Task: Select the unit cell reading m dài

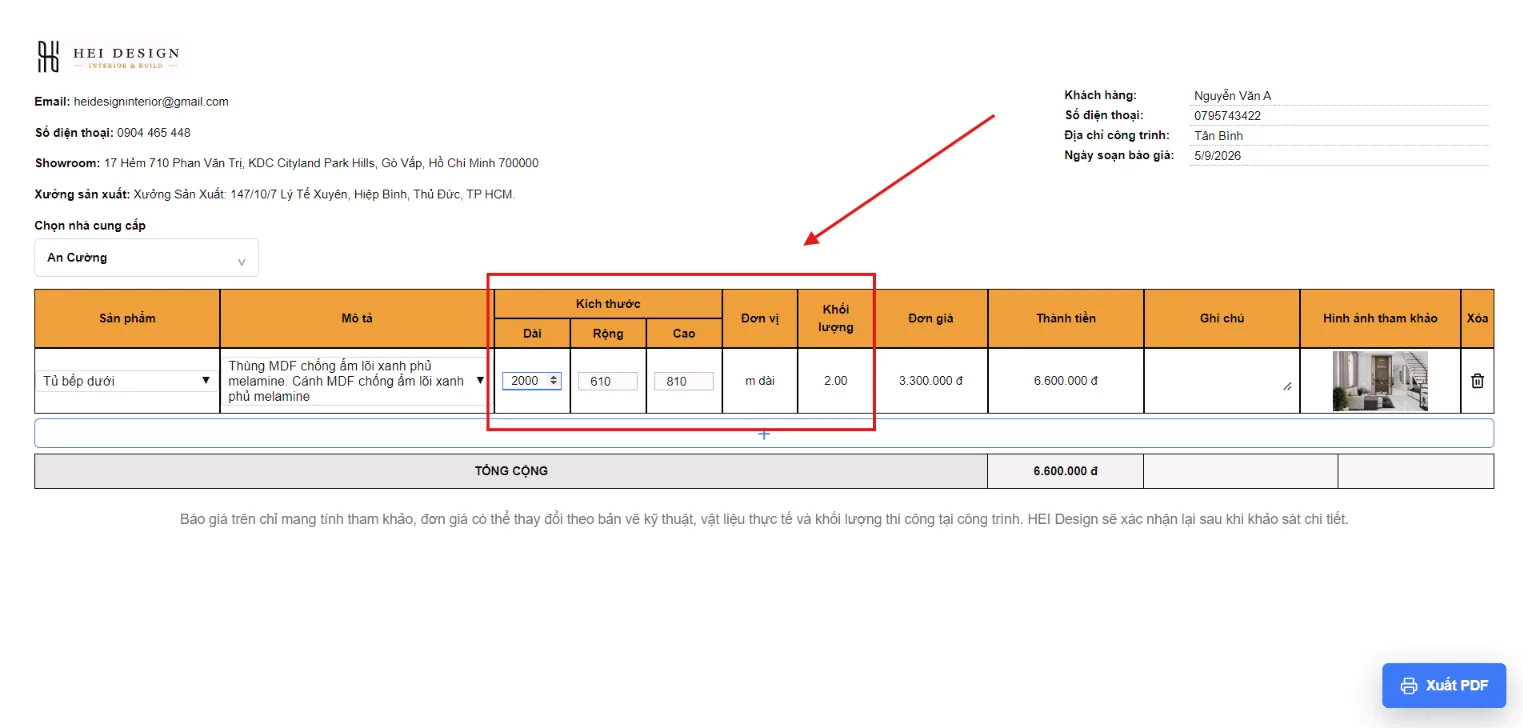Action: pos(760,381)
